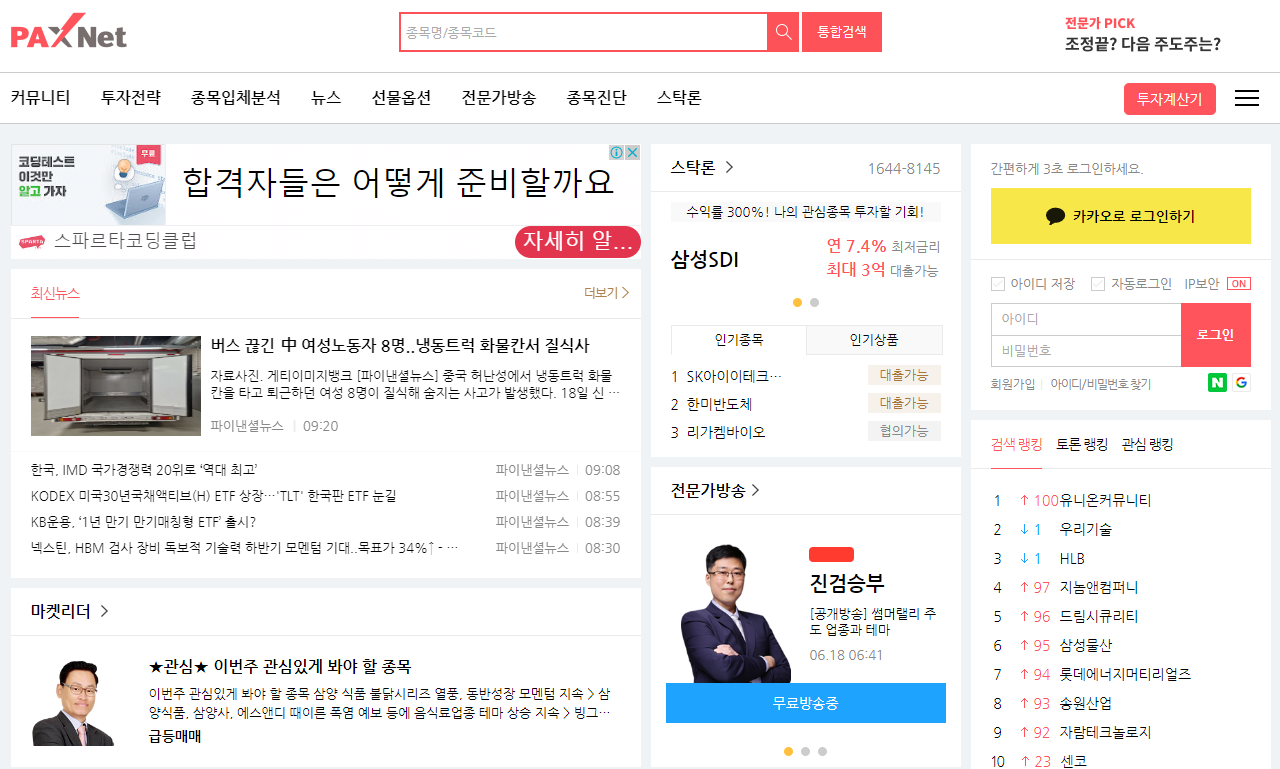Click the Naver login icon
Viewport: 1280px width, 769px height.
tap(1217, 382)
